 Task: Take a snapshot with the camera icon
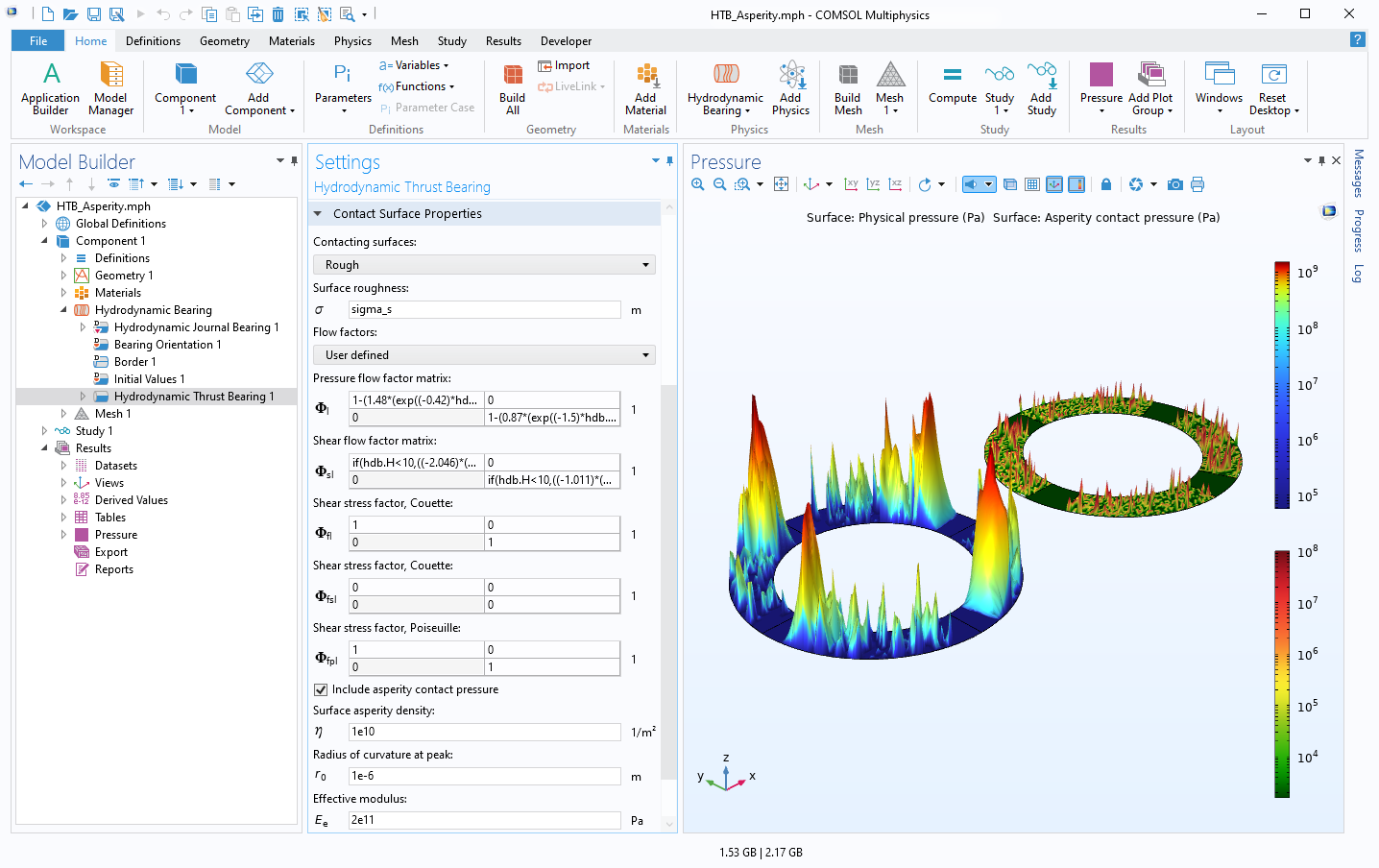coord(1175,184)
